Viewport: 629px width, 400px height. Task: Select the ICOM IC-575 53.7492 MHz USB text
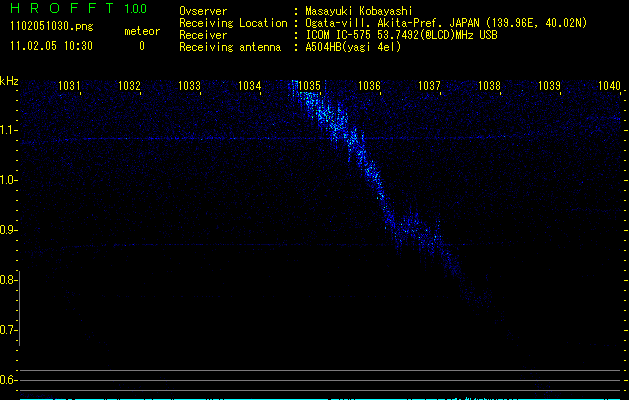(x=401, y=35)
